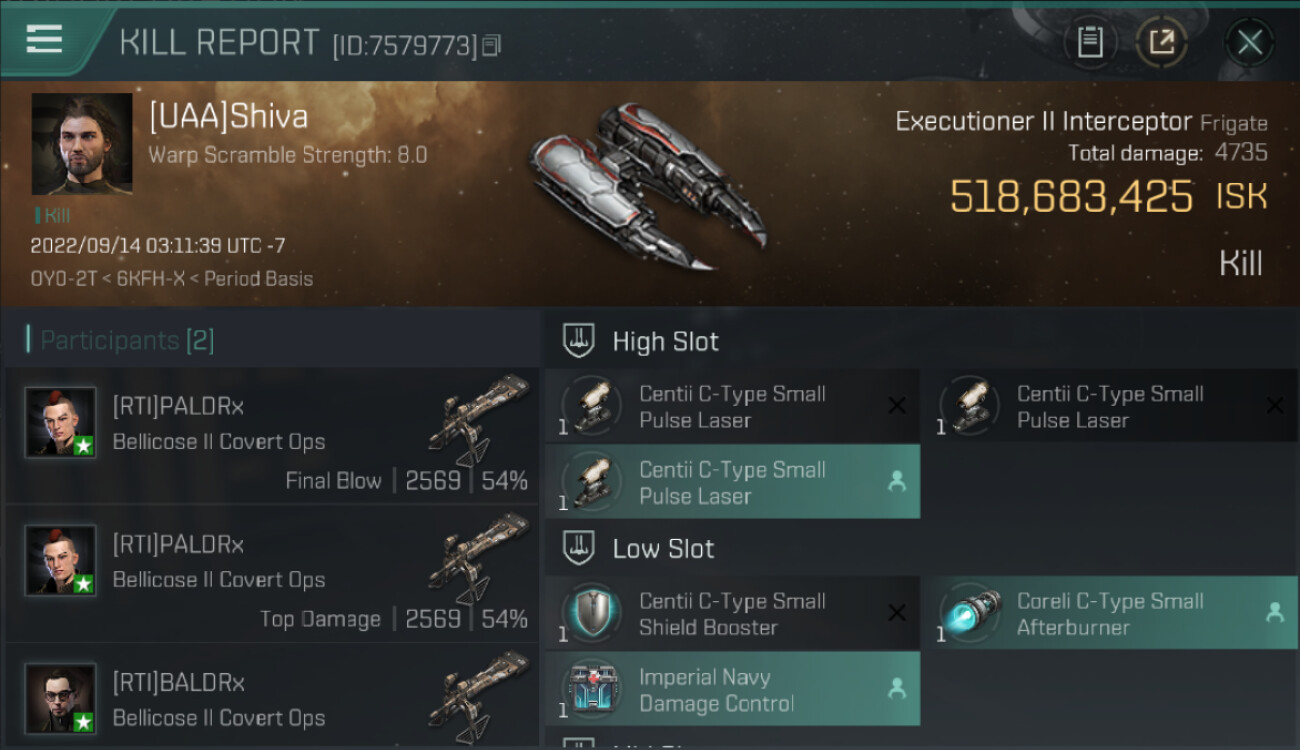Click the Final Blow Bellicose II ship icon

tap(479, 419)
